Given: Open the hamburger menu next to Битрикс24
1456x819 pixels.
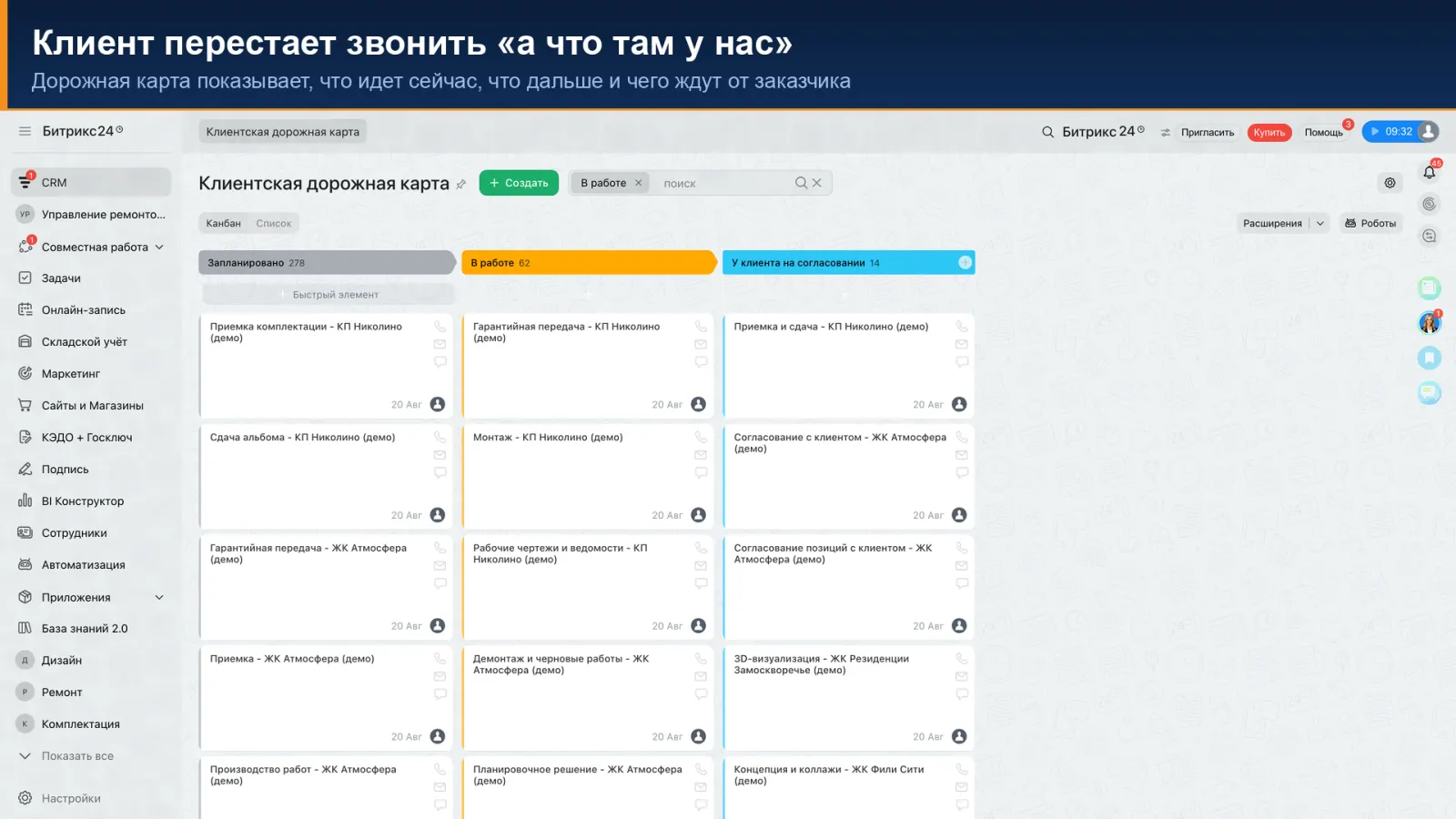Looking at the screenshot, I should pos(25,131).
